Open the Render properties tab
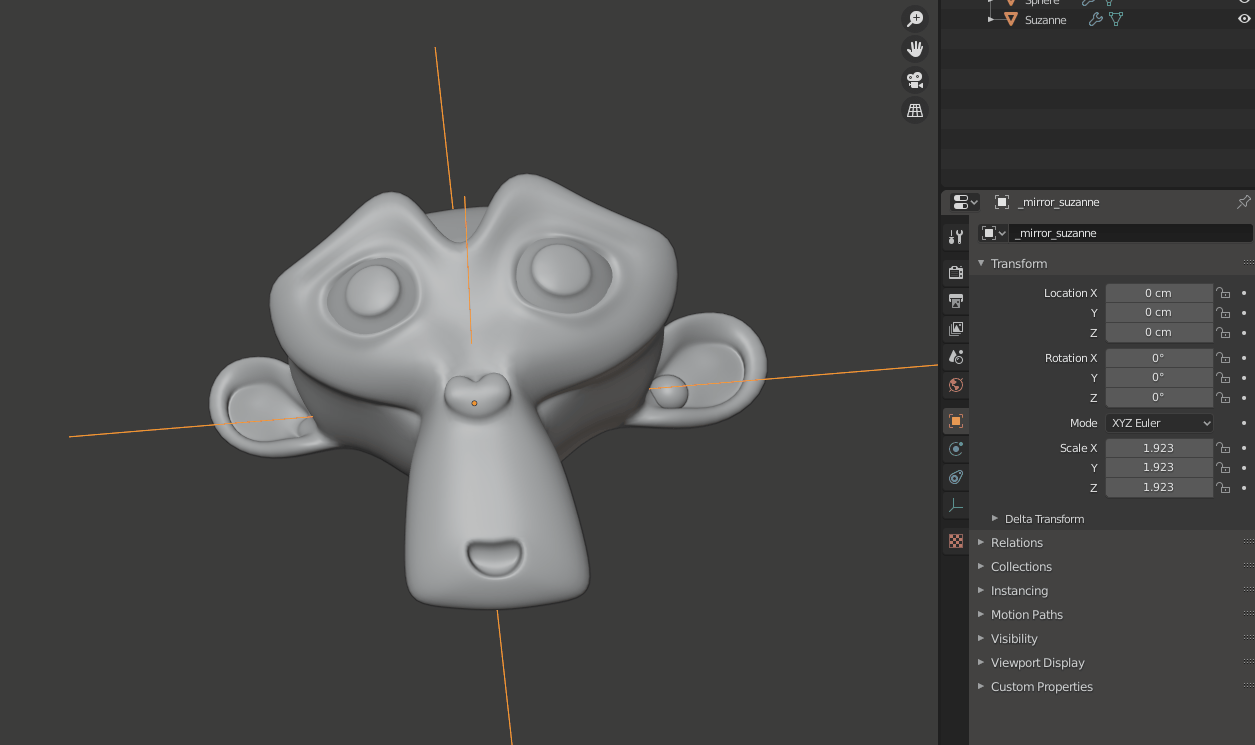The image size is (1255, 745). click(x=955, y=272)
